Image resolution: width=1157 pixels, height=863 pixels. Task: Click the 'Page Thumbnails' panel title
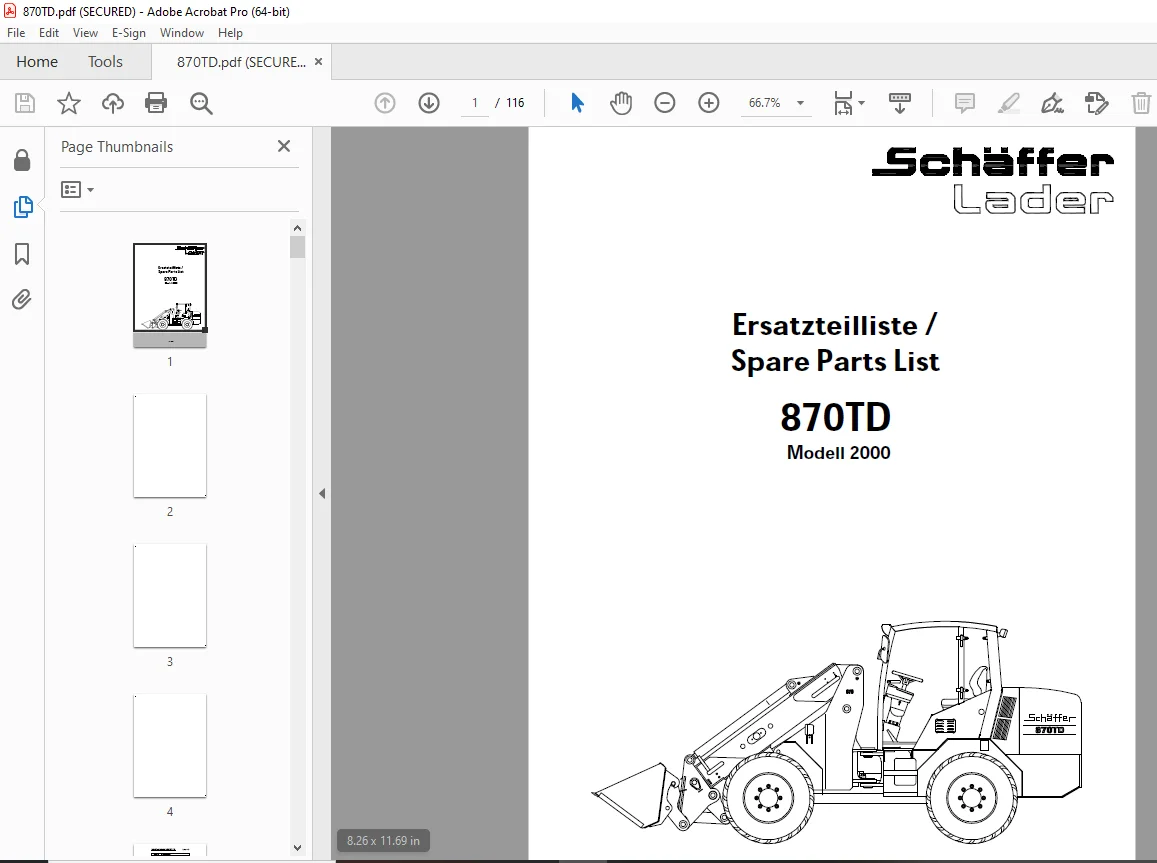[117, 147]
